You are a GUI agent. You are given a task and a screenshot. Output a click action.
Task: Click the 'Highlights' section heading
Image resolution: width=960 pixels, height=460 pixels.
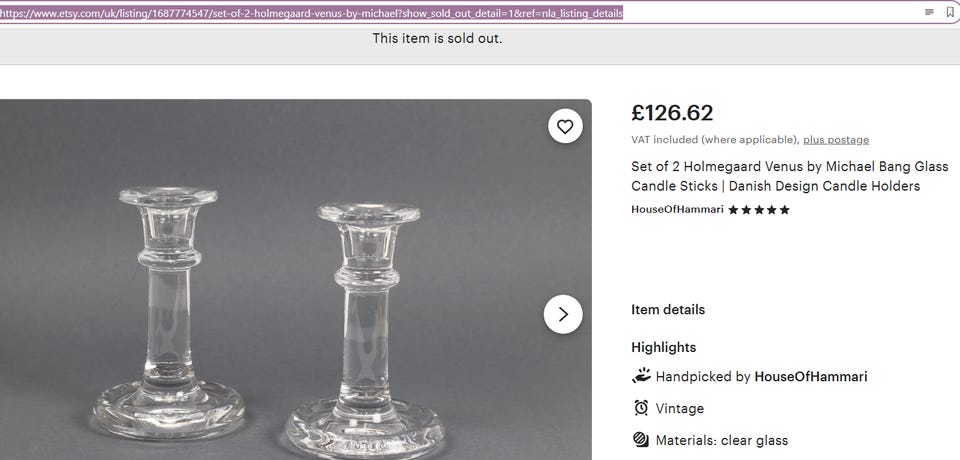coord(663,348)
